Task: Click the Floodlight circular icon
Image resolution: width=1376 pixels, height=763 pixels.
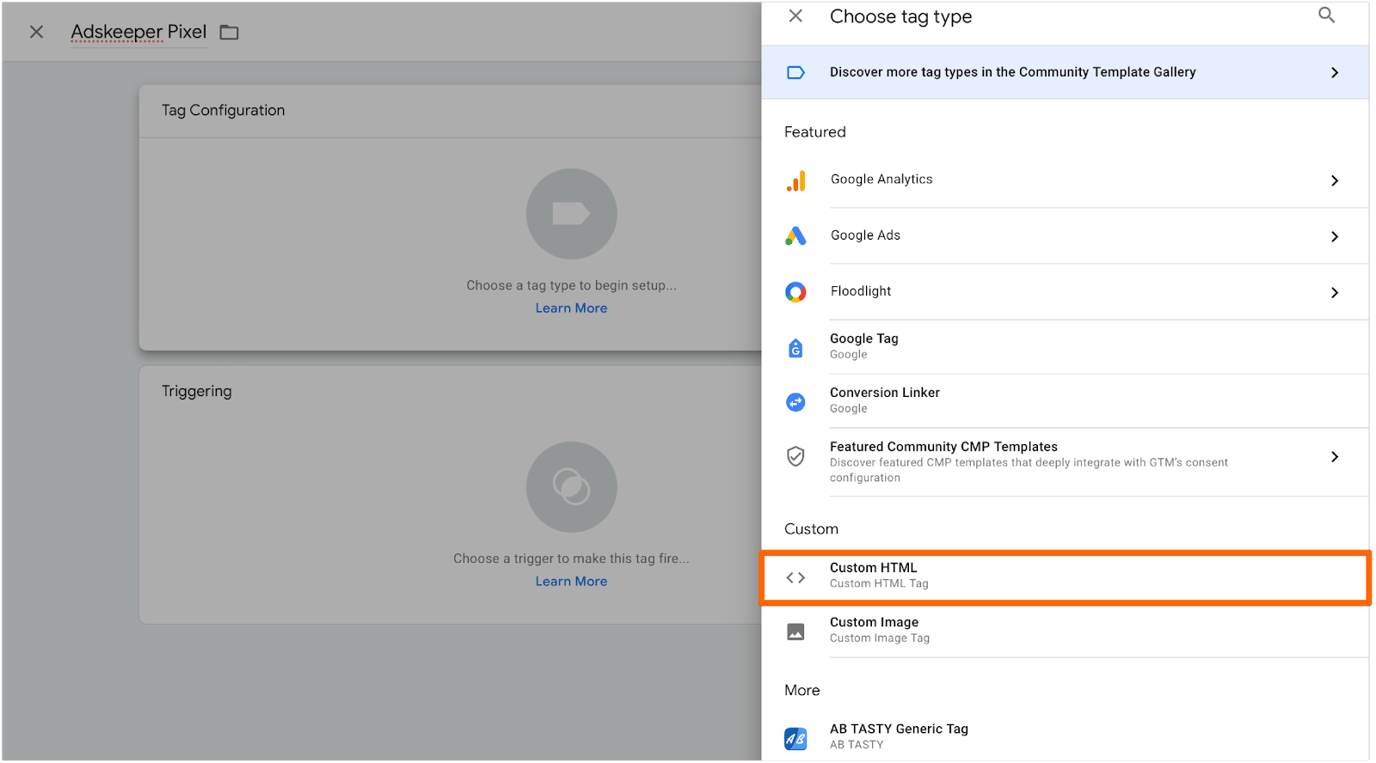Action: click(x=795, y=291)
